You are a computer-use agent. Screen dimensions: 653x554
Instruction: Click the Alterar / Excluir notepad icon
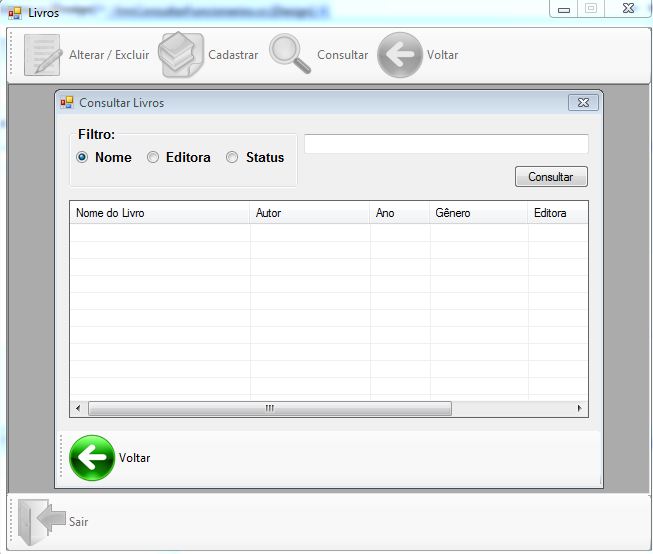coord(43,55)
